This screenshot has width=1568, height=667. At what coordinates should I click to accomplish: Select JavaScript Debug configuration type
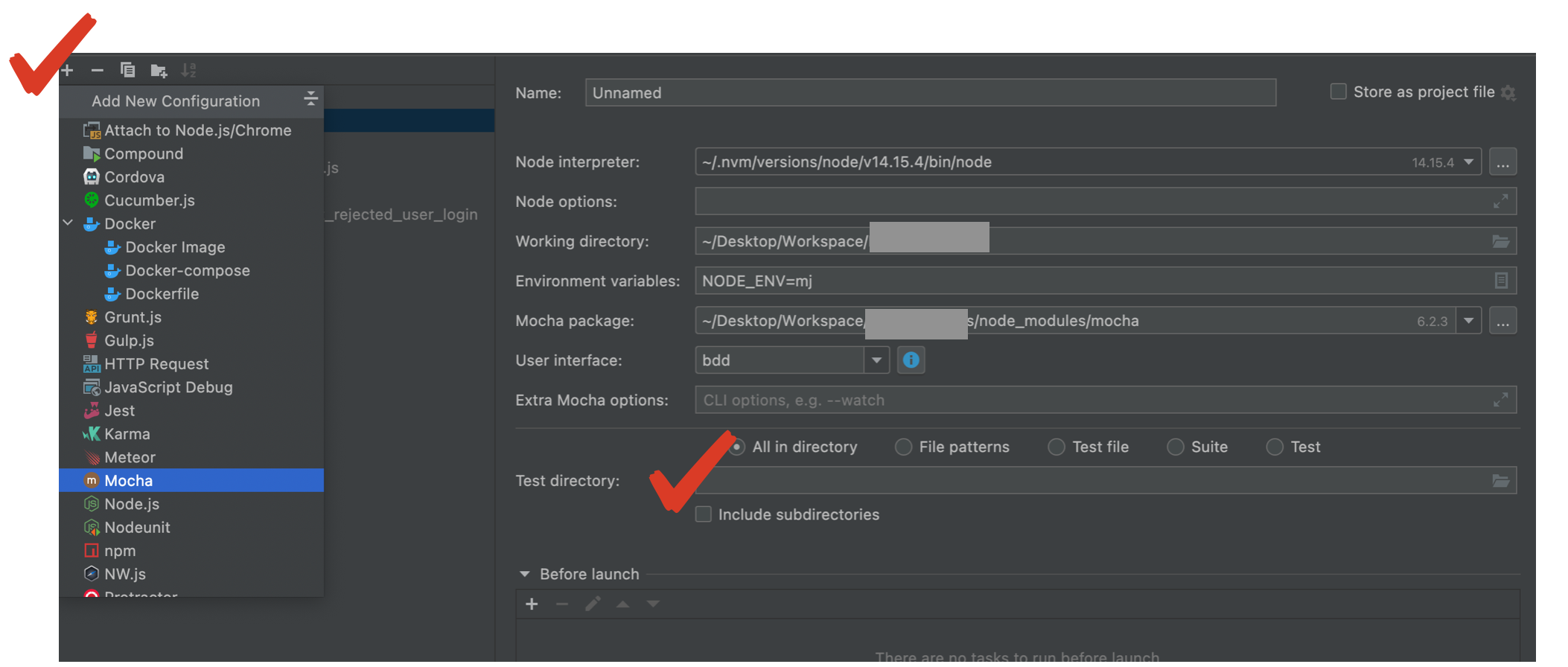click(x=191, y=387)
